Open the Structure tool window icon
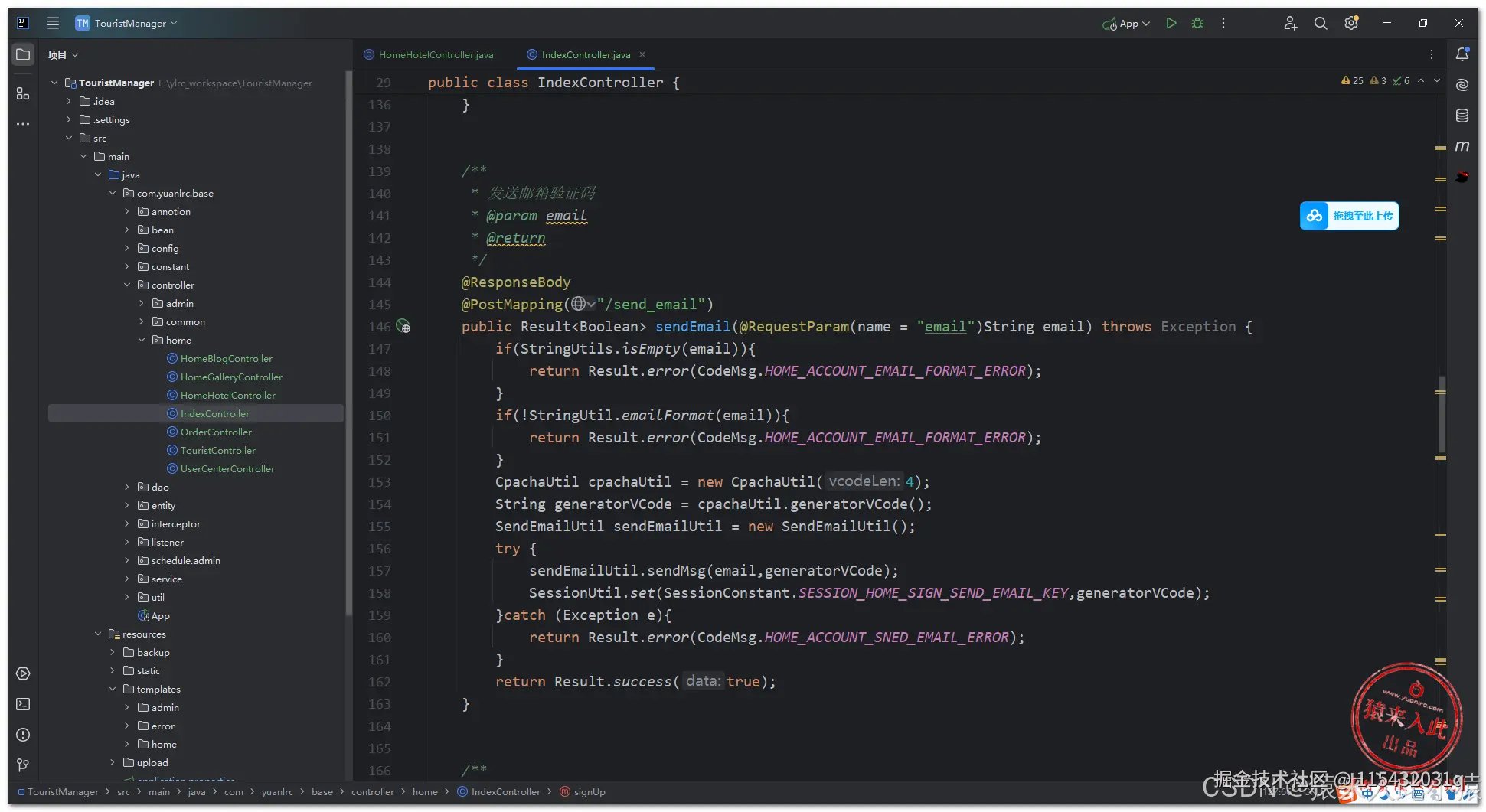The width and height of the screenshot is (1486, 812). [23, 93]
